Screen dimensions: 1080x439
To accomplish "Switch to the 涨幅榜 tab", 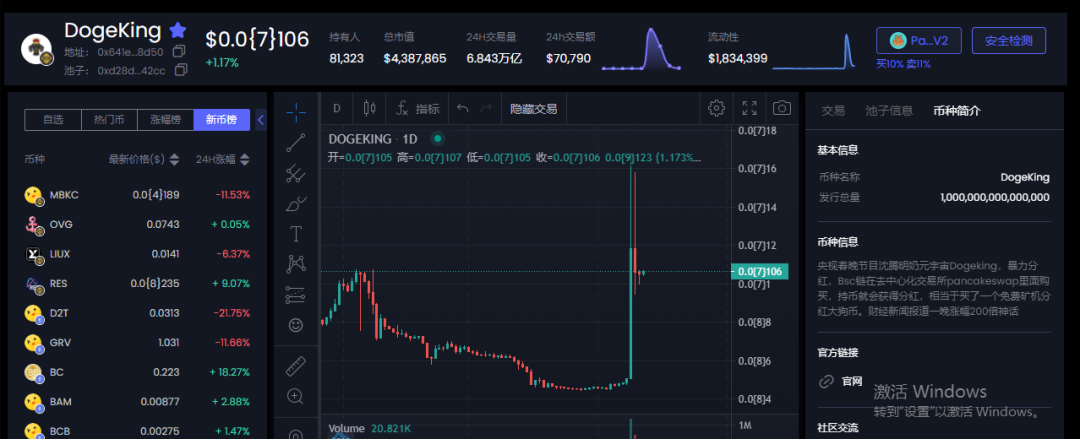I will pyautogui.click(x=166, y=120).
